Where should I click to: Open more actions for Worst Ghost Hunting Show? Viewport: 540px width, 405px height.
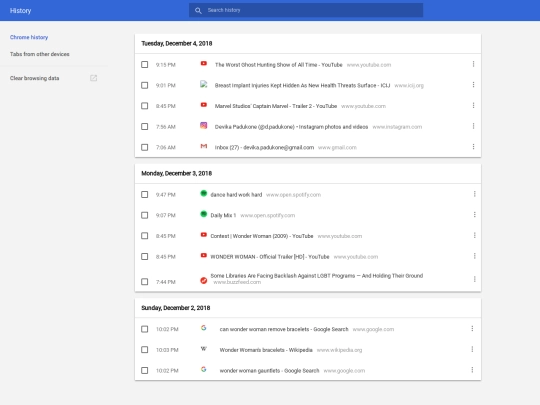(x=474, y=64)
